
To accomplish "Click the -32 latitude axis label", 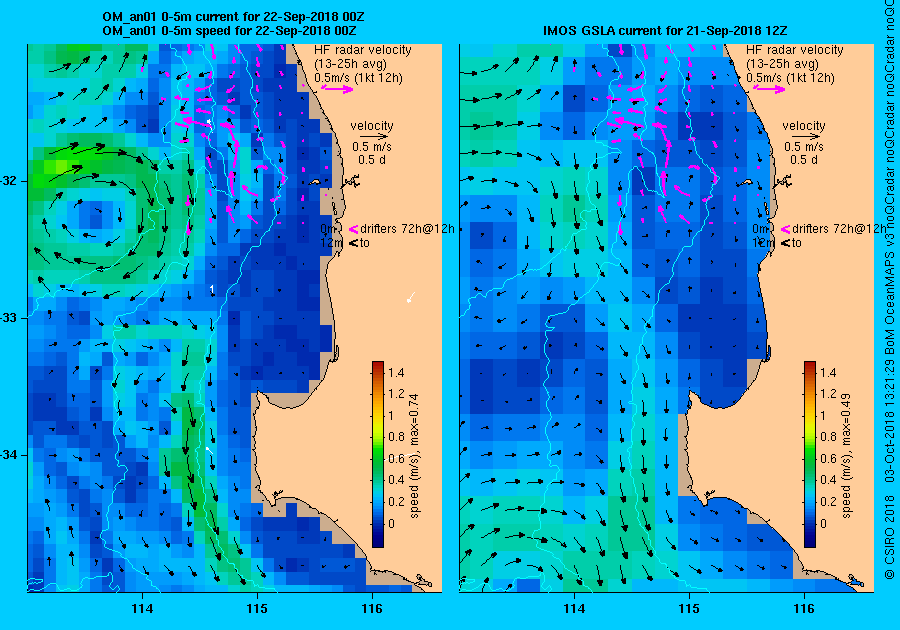I will [x=9, y=181].
